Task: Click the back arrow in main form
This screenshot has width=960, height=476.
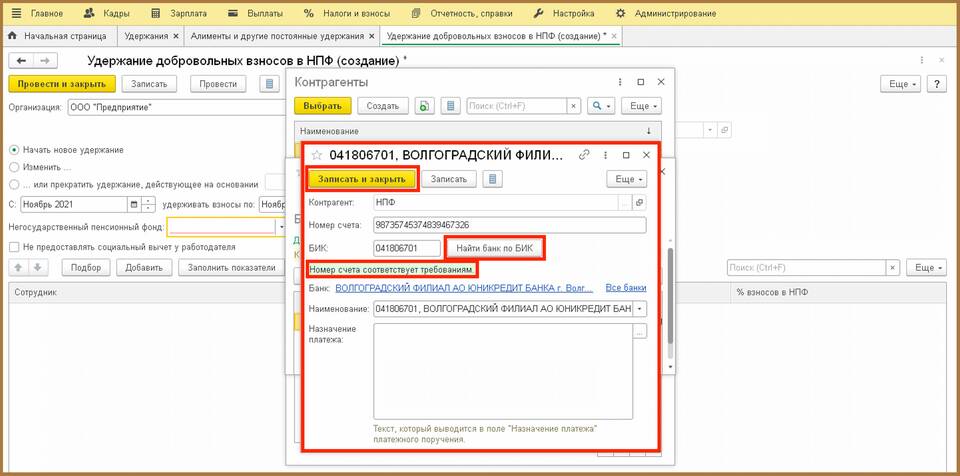Action: point(21,61)
